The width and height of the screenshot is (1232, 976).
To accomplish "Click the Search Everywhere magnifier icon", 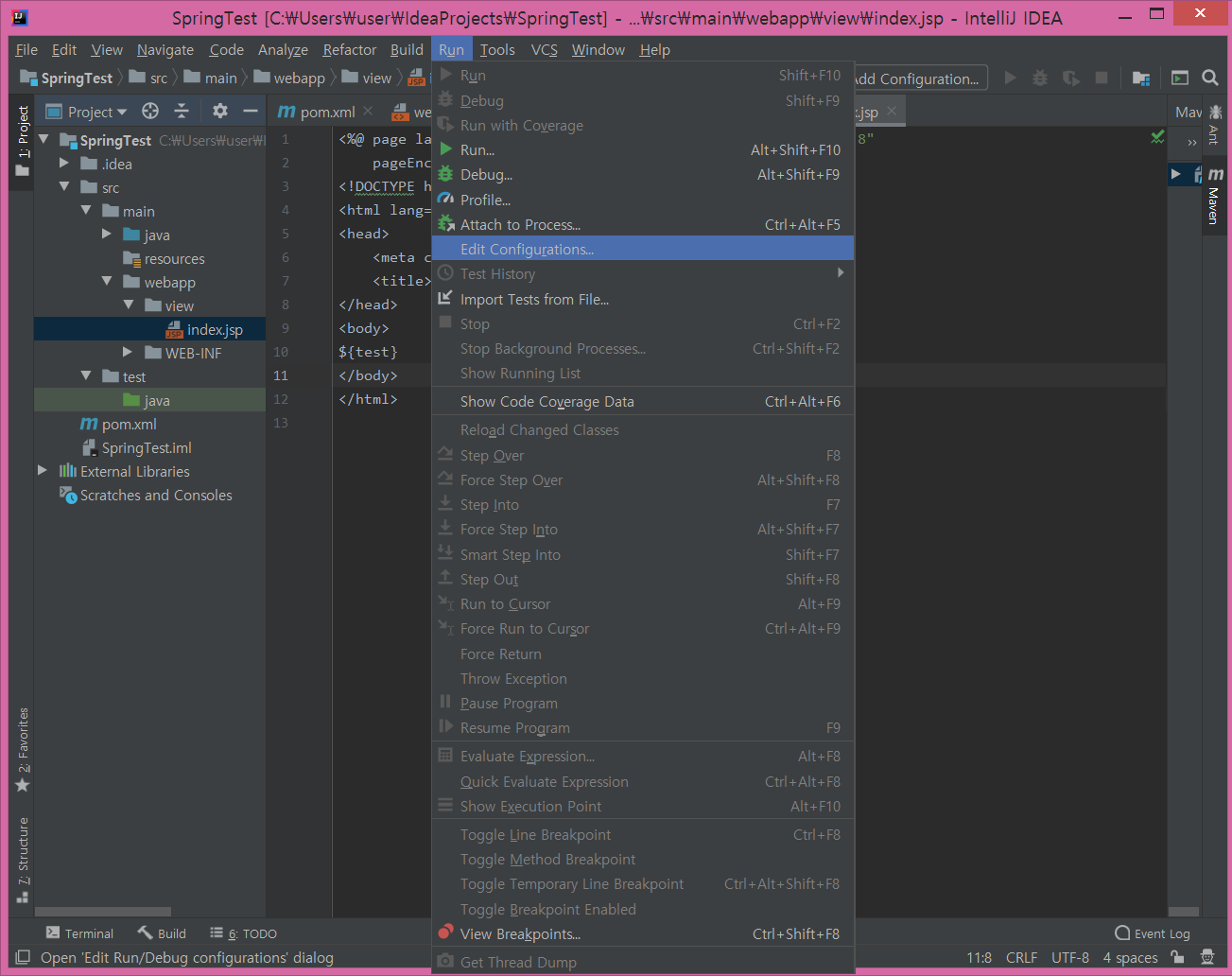I will [x=1209, y=78].
